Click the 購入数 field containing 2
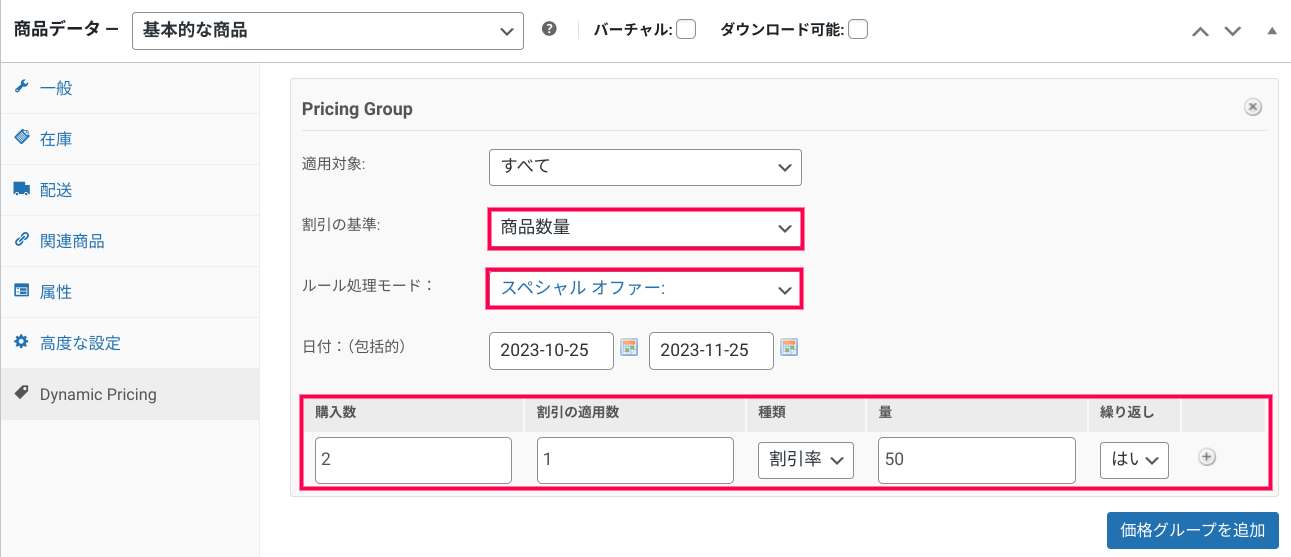1291x557 pixels. coord(413,460)
